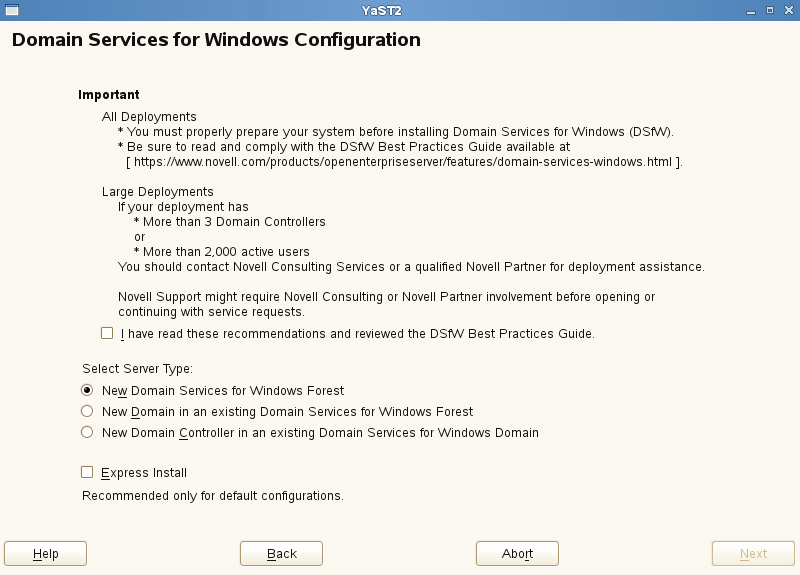The height and width of the screenshot is (575, 800).
Task: Close the YaST2 window
Action: pyautogui.click(x=787, y=9)
